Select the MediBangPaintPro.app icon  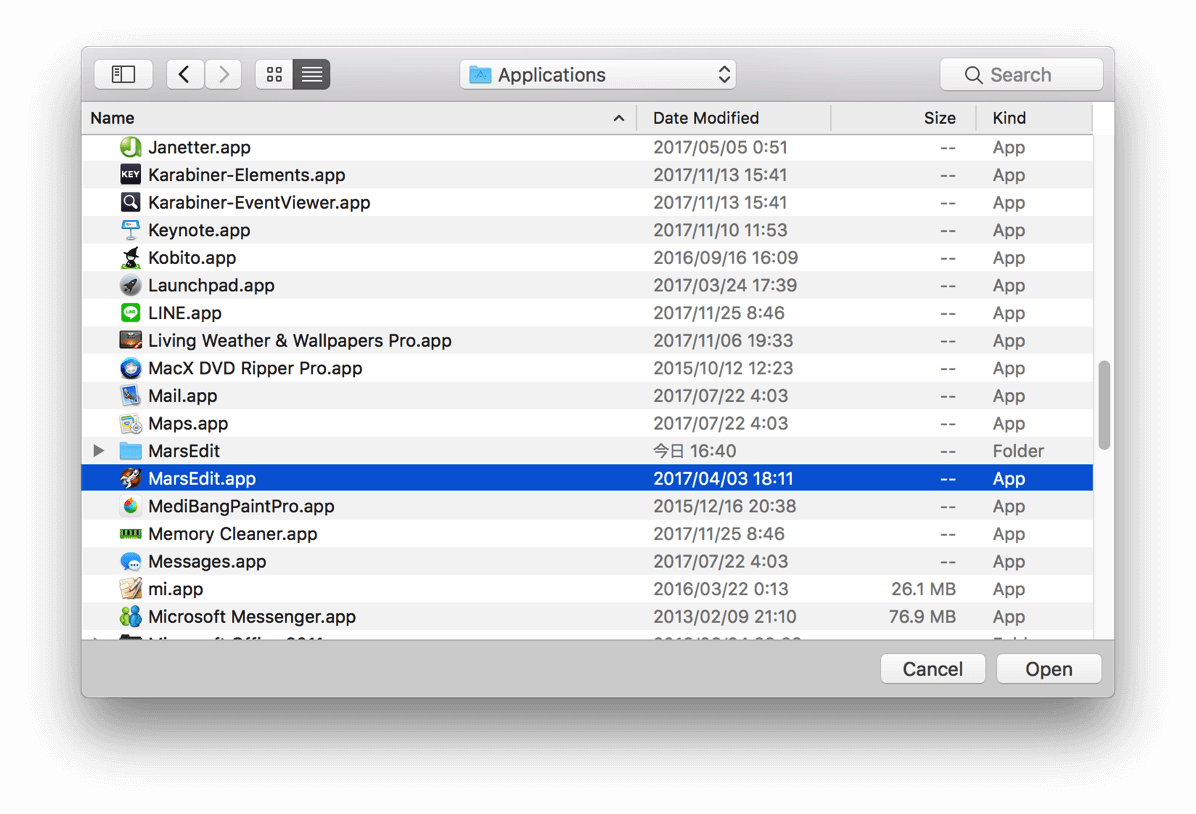tap(130, 506)
